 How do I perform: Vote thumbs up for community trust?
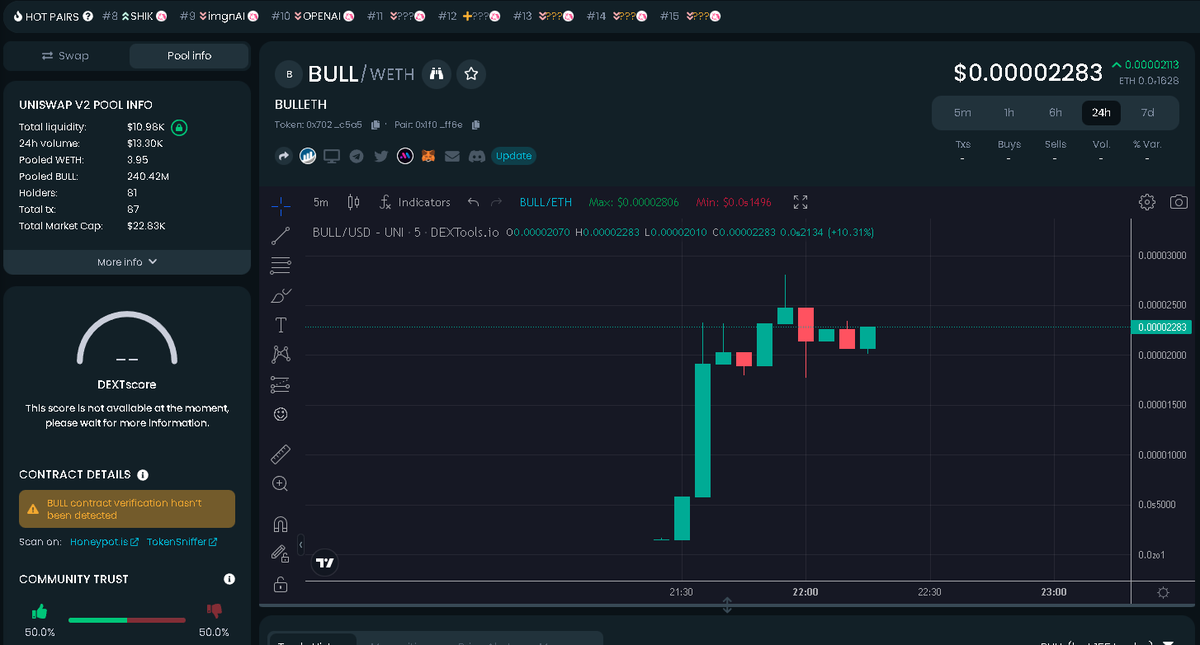tap(40, 611)
